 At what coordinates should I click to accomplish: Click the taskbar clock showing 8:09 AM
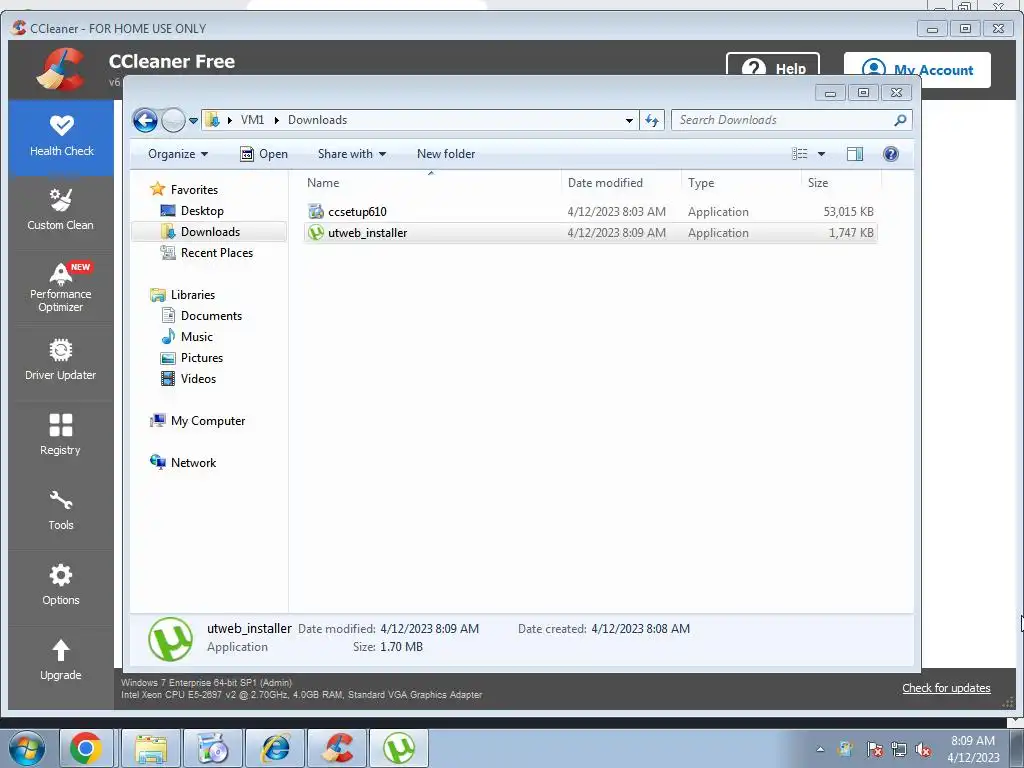972,749
